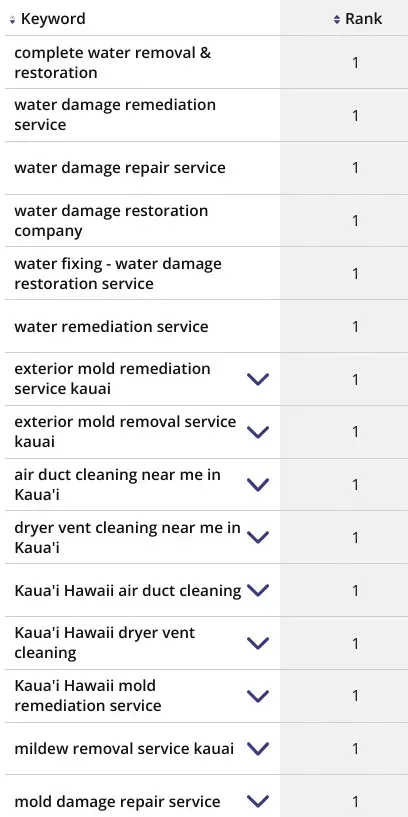Expand 'Kaua'i Hawaii dryer vent cleaning' chevron
This screenshot has height=817, width=408.
point(258,643)
